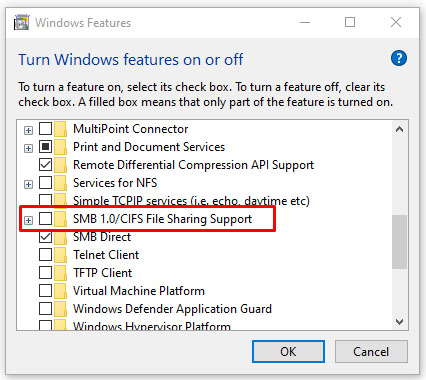Click the Cancel button
426x380 pixels.
371,351
